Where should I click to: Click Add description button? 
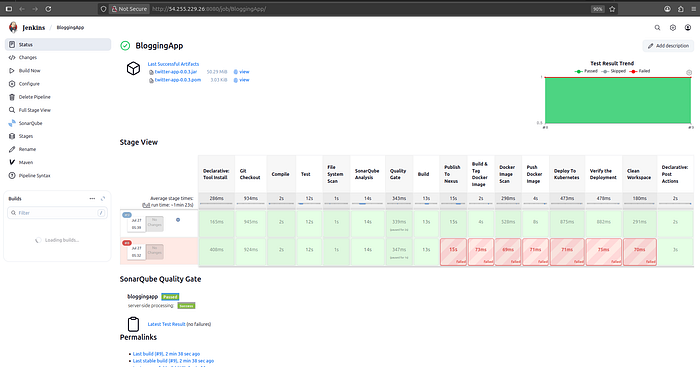pos(668,46)
